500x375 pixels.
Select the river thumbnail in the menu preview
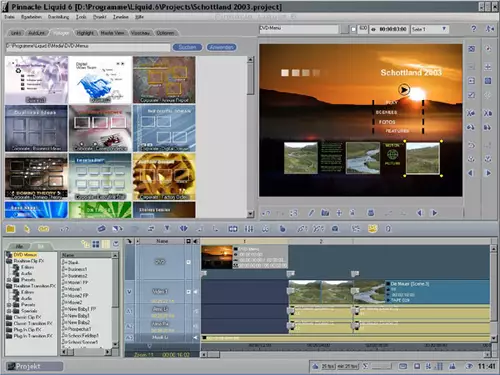point(363,158)
